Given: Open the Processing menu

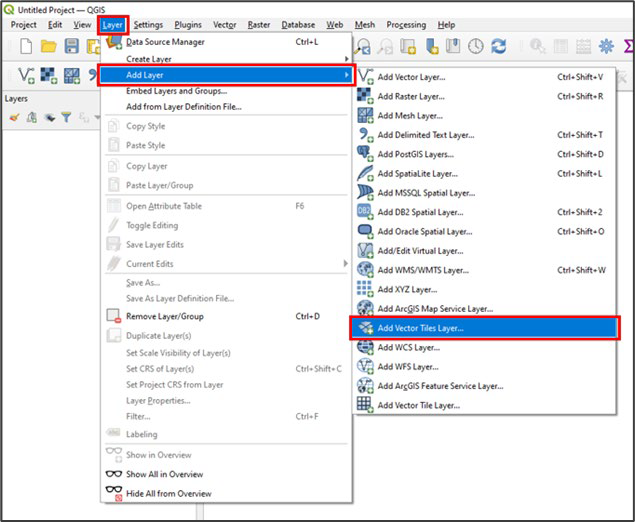Looking at the screenshot, I should [406, 25].
